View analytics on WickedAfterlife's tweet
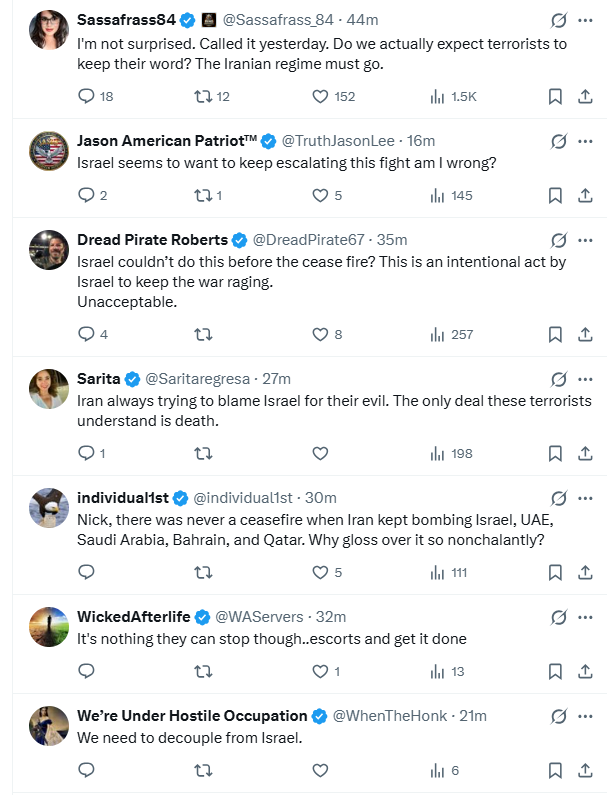This screenshot has height=795, width=607. 437,672
